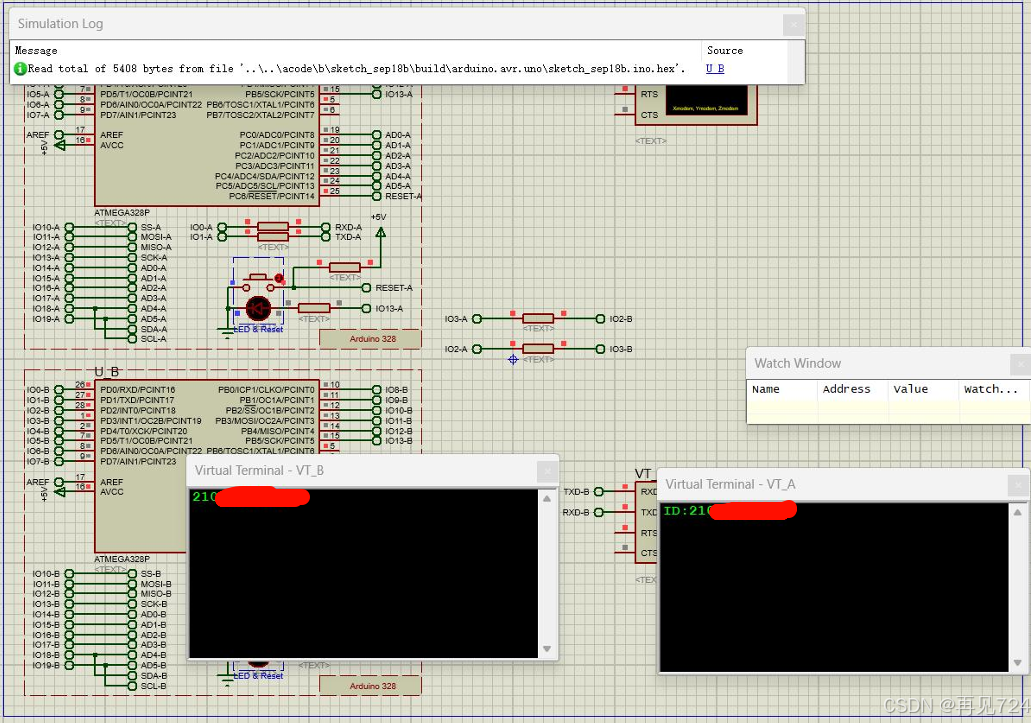Select the +5V arrow at U_B's AVCC pin
Screen dimensions: 1035x724
(x=59, y=492)
